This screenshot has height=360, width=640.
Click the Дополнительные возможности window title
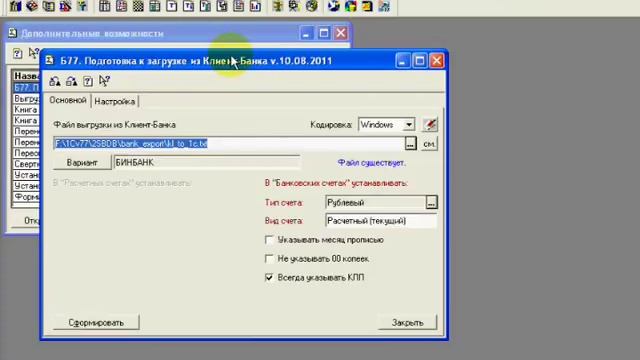click(92, 33)
